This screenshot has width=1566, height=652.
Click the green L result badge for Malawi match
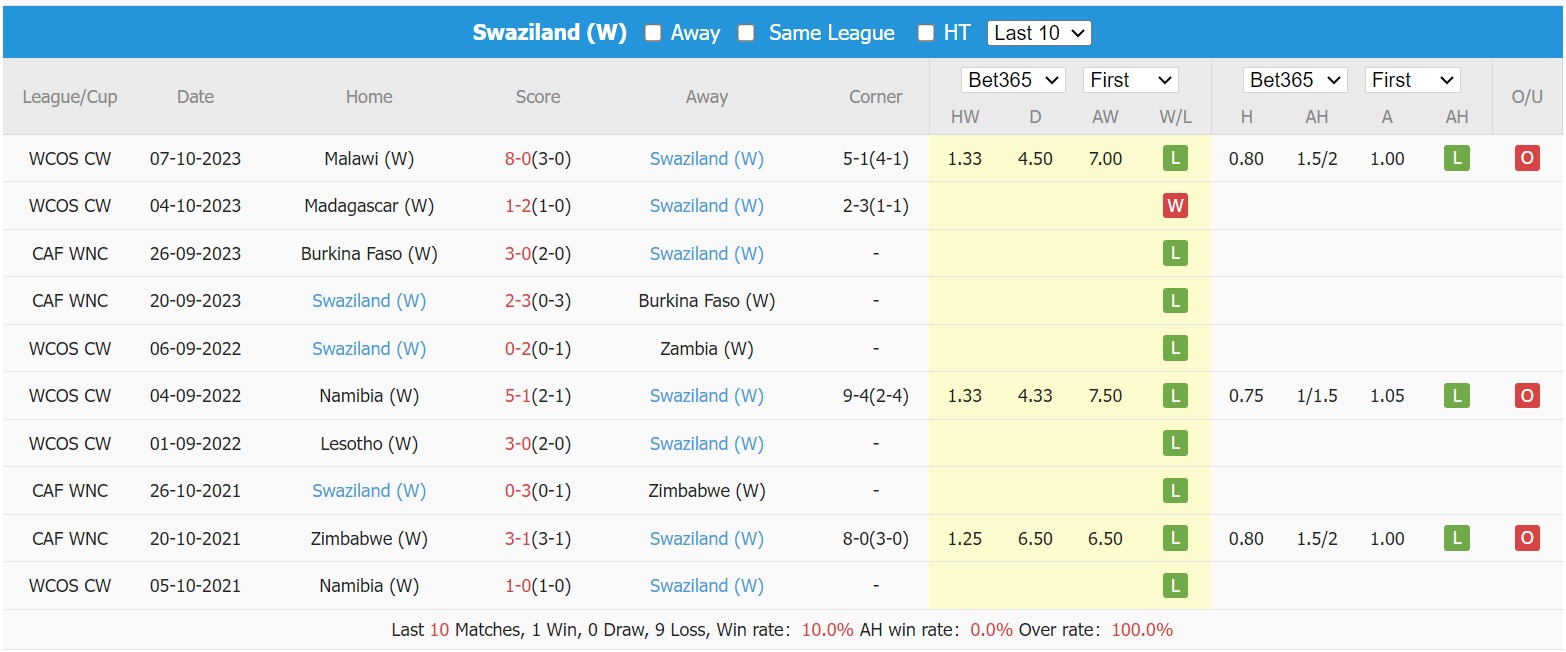point(1175,158)
